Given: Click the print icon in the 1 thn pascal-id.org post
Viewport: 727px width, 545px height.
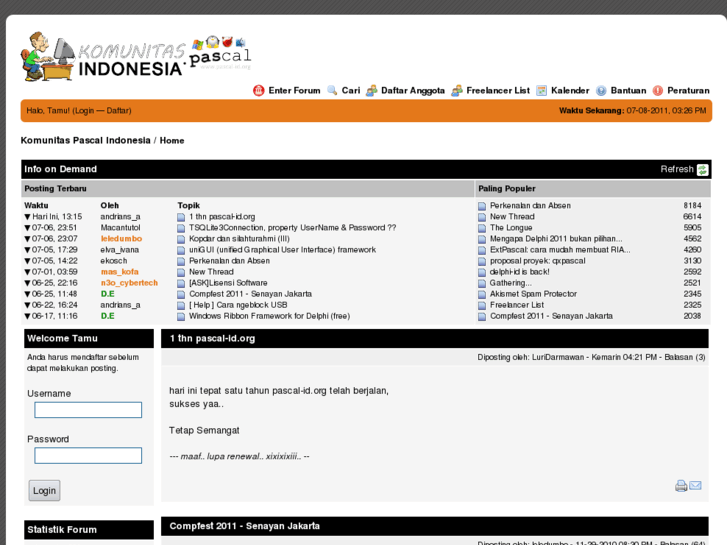Looking at the screenshot, I should click(x=681, y=486).
